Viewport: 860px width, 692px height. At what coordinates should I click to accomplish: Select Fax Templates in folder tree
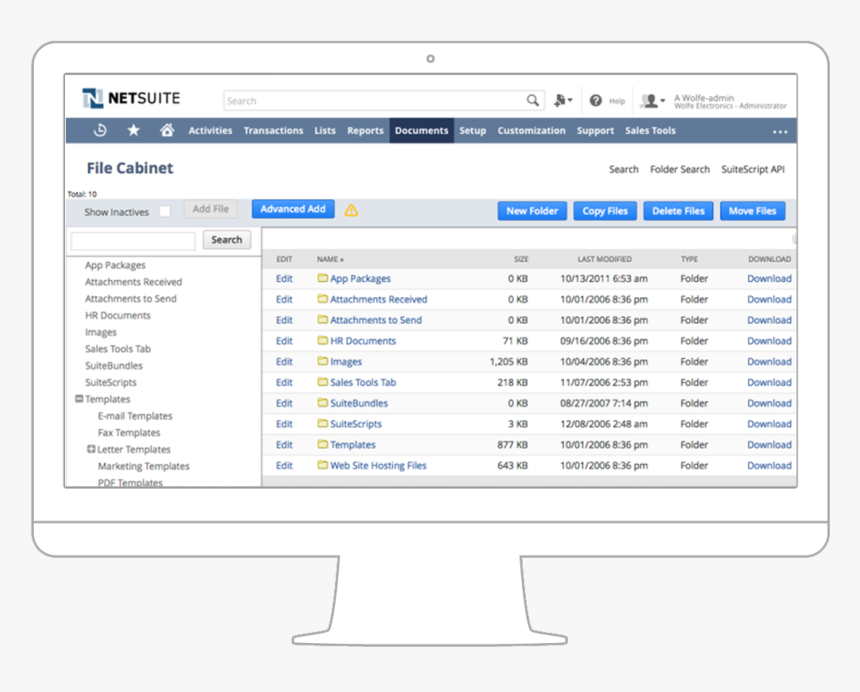click(x=129, y=433)
